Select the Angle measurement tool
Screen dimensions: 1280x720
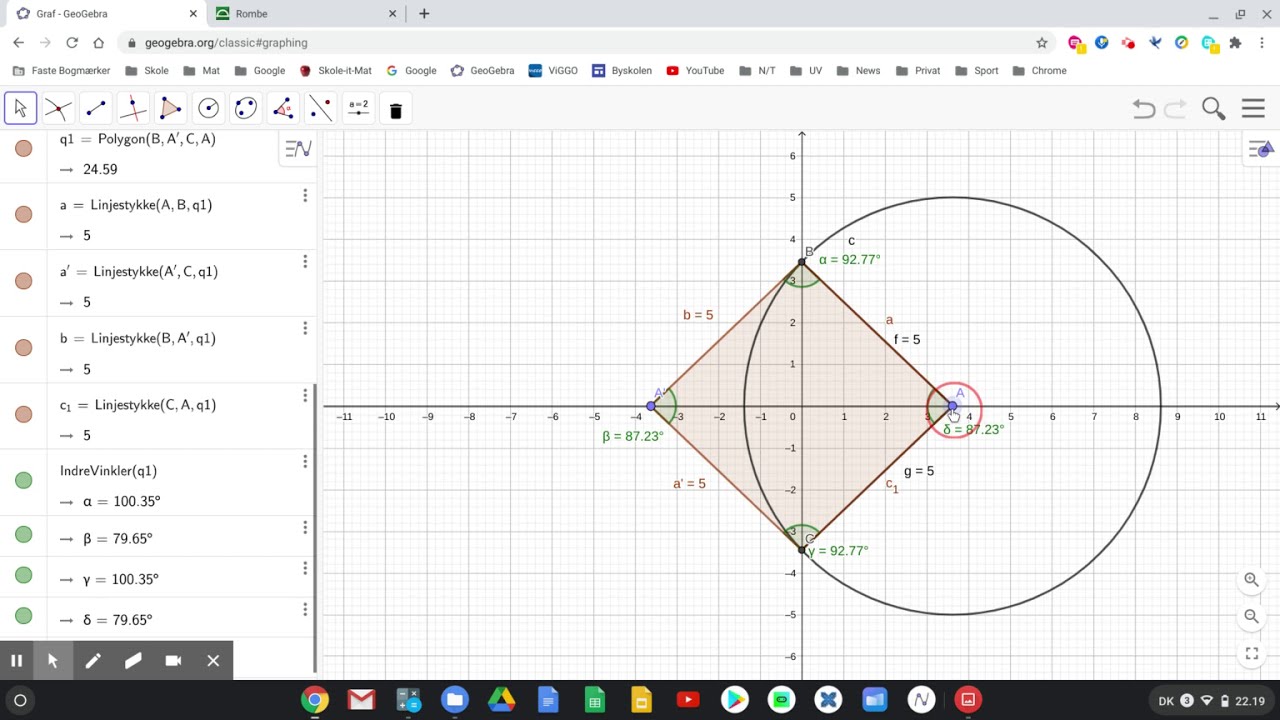(x=283, y=109)
